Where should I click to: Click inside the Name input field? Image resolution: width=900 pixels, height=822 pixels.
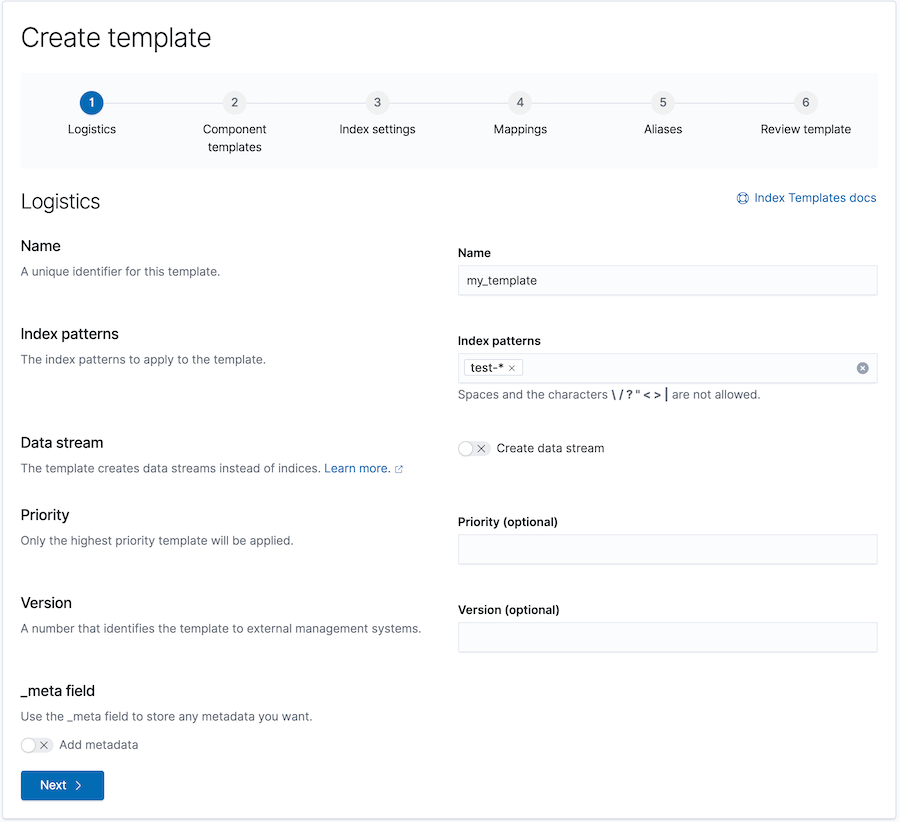(x=667, y=280)
